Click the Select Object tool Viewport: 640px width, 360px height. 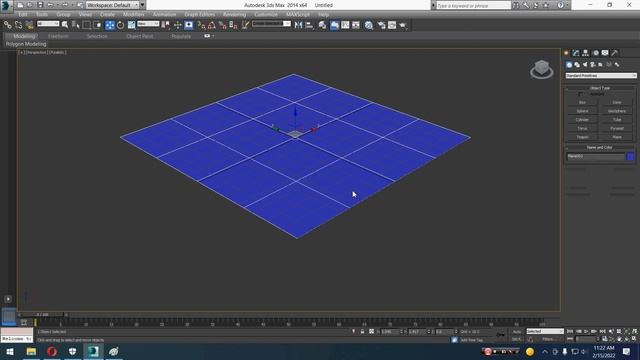pos(65,25)
